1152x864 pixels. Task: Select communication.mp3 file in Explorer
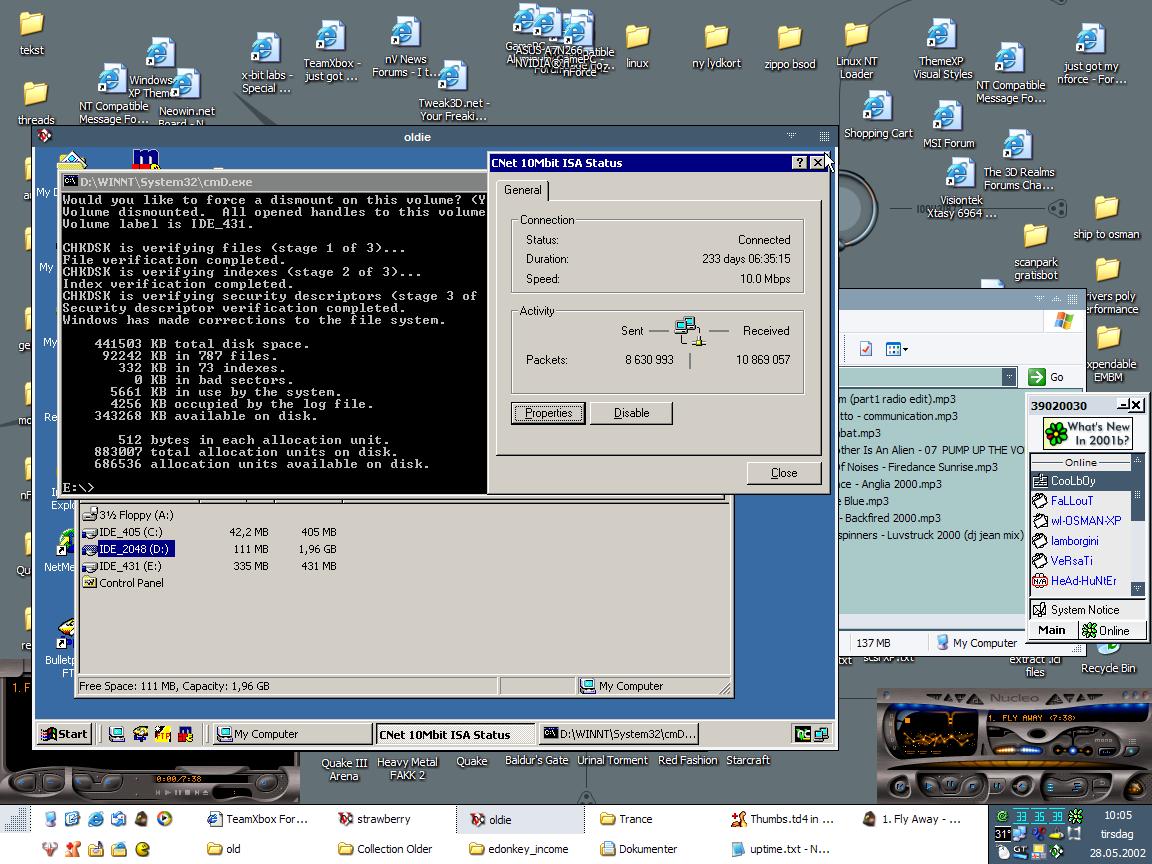pos(899,416)
